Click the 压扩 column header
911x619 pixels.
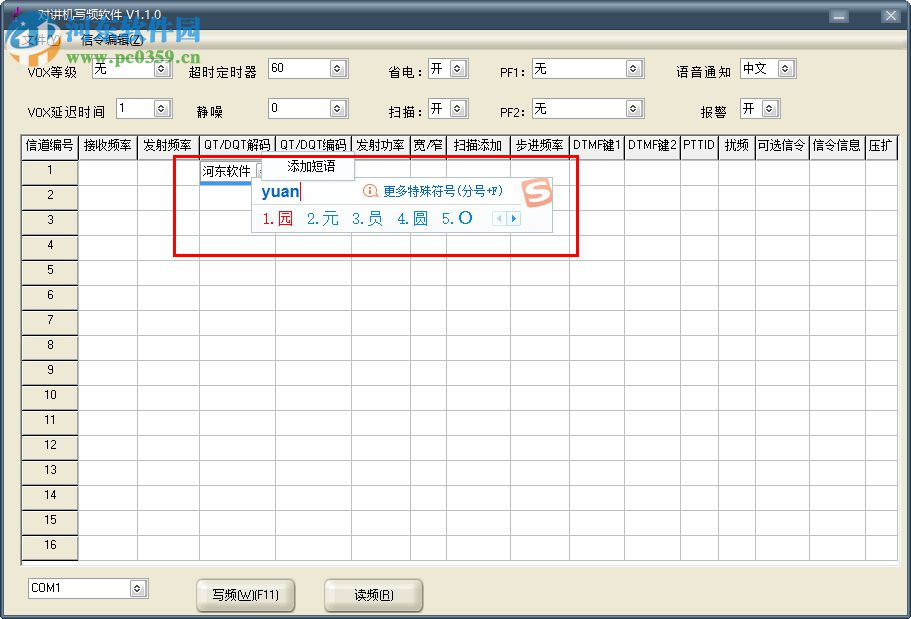(x=881, y=146)
